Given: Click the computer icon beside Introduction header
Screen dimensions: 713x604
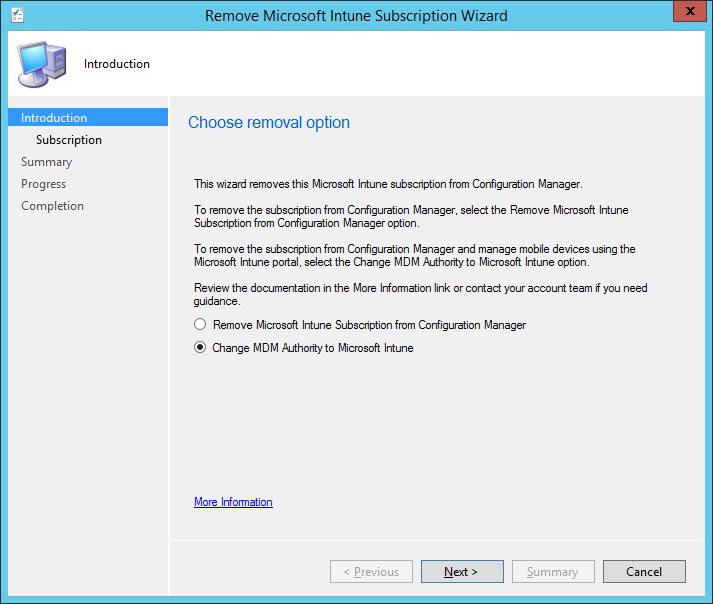Looking at the screenshot, I should click(42, 64).
